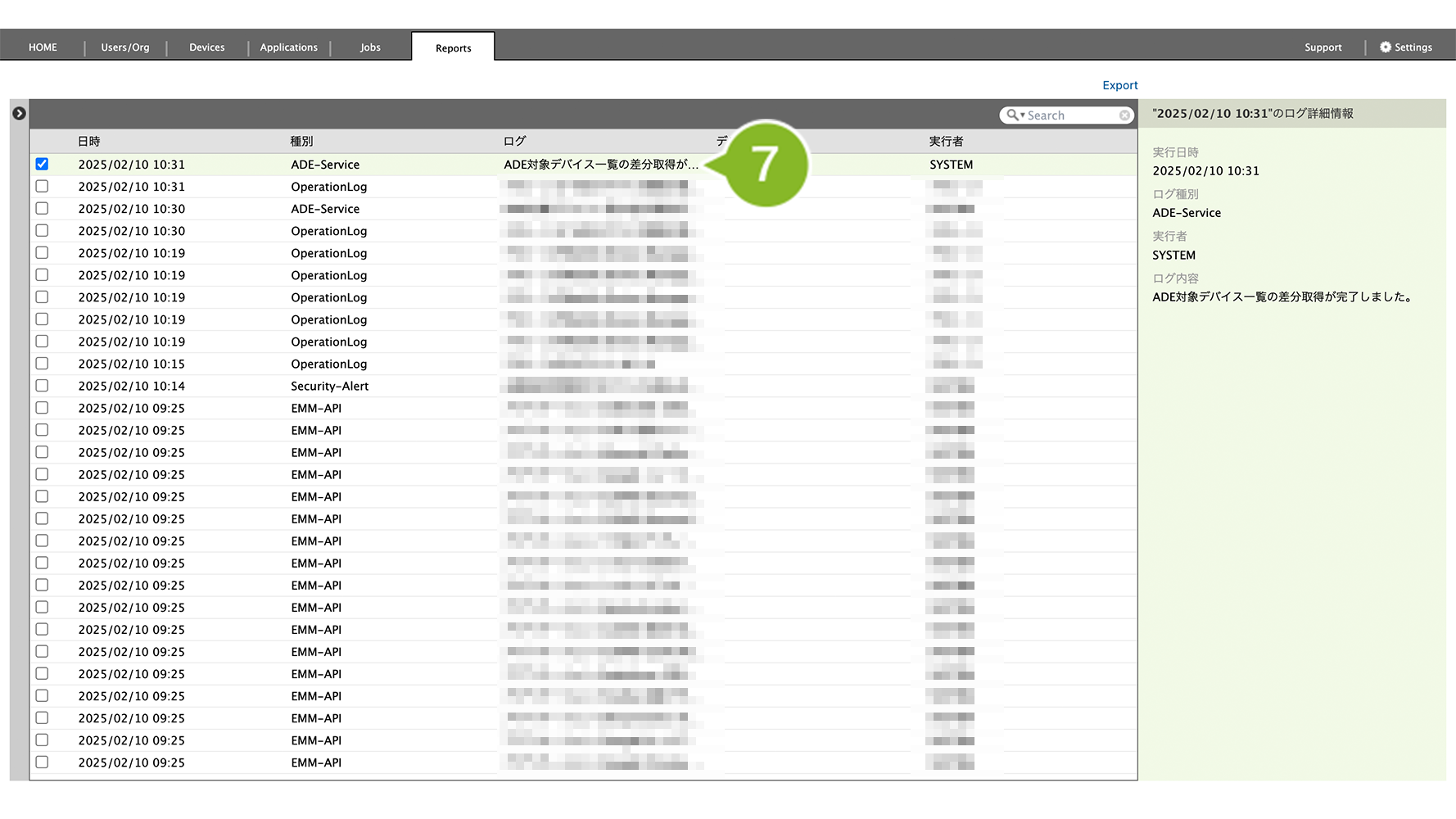Switch to the Devices tab
Image resolution: width=1456 pixels, height=819 pixels.
click(x=206, y=48)
